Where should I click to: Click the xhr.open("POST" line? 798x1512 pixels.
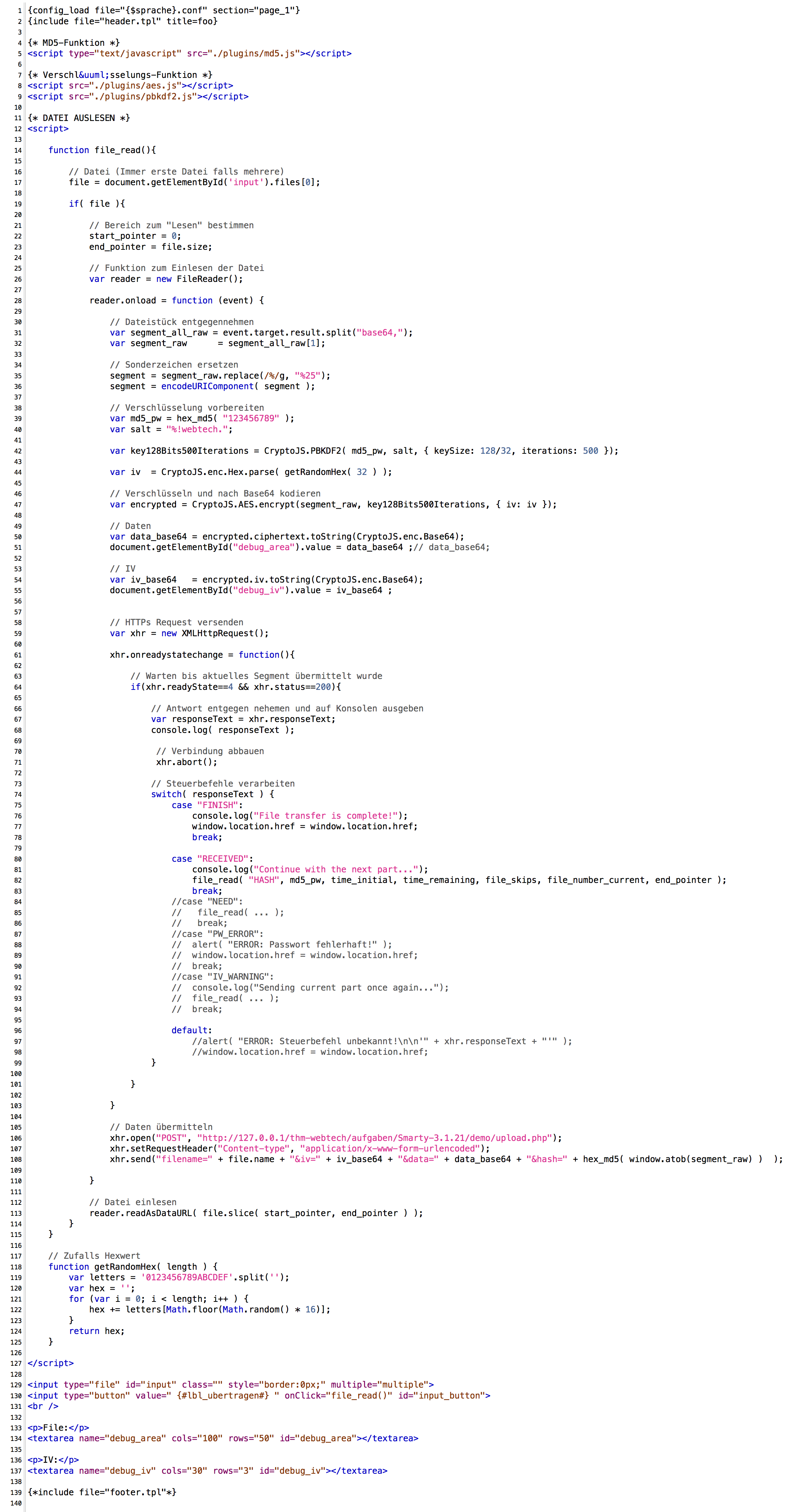click(336, 1138)
